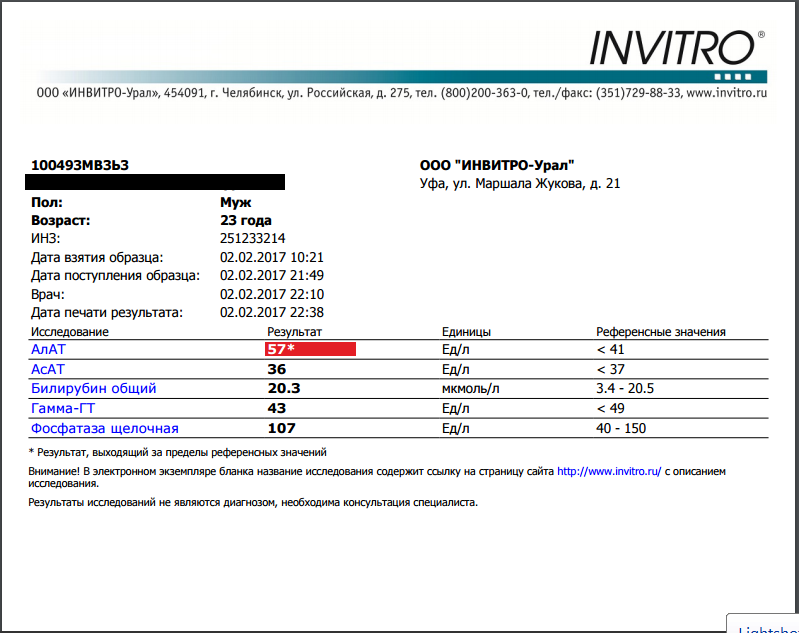Click the Единицы column header
Image resolution: width=799 pixels, height=633 pixels.
[x=466, y=331]
